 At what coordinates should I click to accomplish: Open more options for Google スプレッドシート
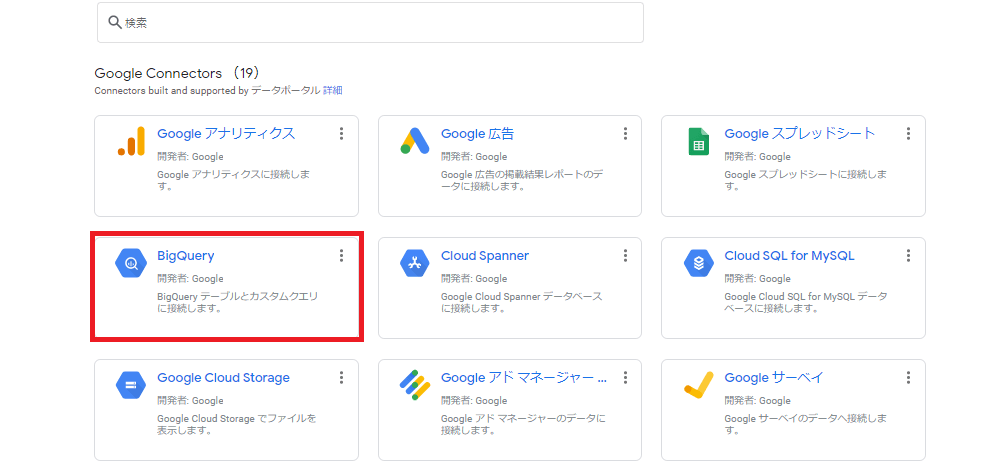[x=909, y=133]
